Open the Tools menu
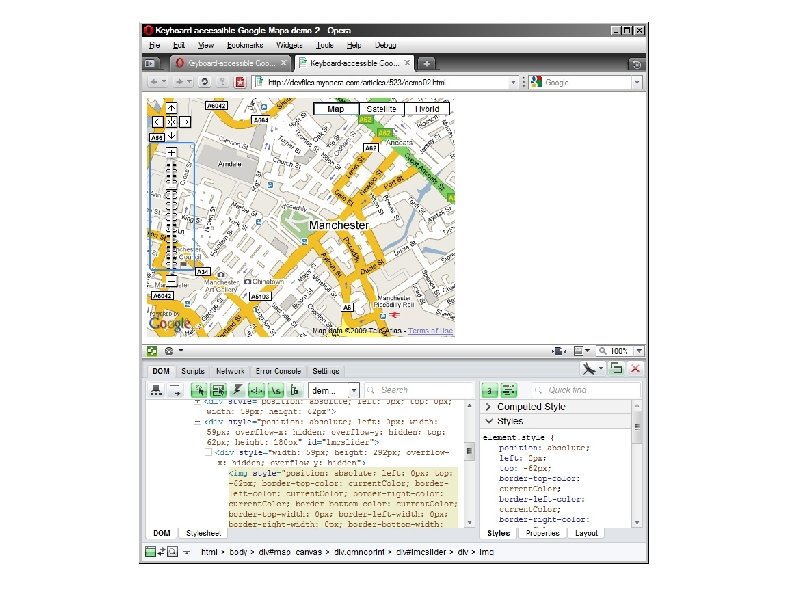The height and width of the screenshot is (595, 794). [x=325, y=45]
